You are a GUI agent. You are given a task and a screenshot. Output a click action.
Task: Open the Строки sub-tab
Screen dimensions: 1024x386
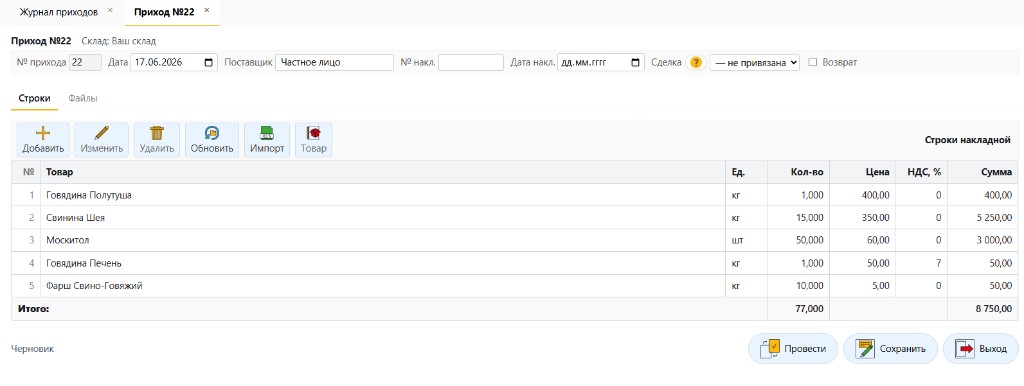(35, 99)
